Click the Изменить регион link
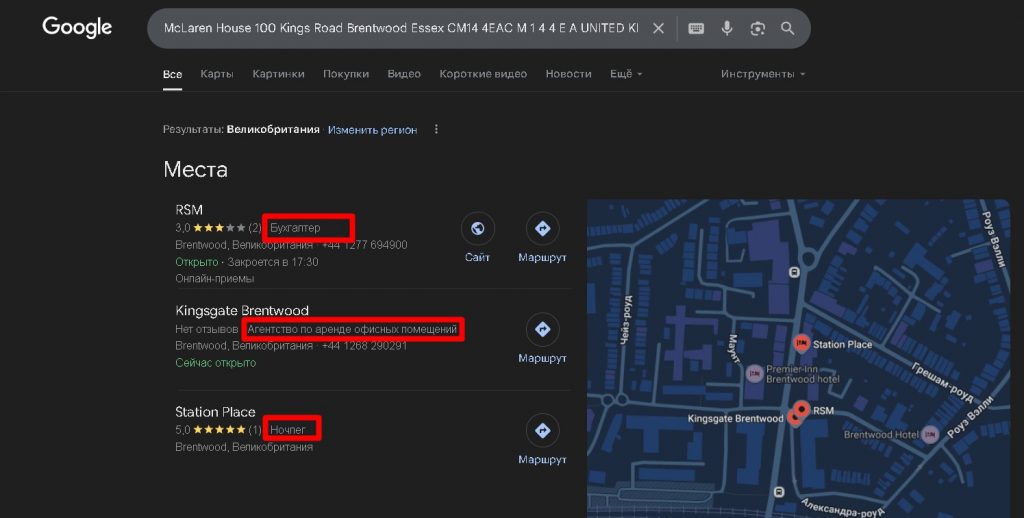This screenshot has height=518, width=1024. pos(372,129)
